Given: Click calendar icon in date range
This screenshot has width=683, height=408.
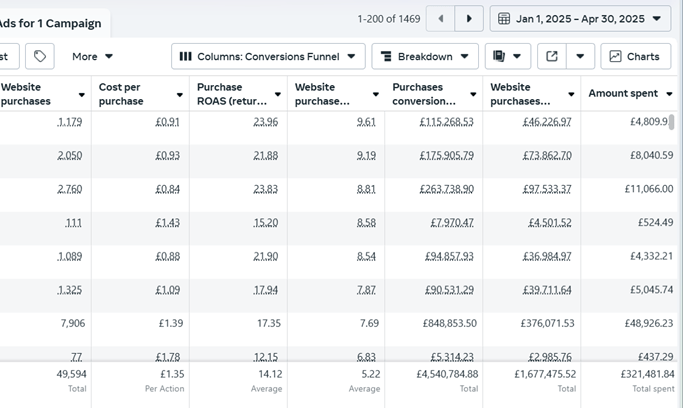Looking at the screenshot, I should coord(505,19).
